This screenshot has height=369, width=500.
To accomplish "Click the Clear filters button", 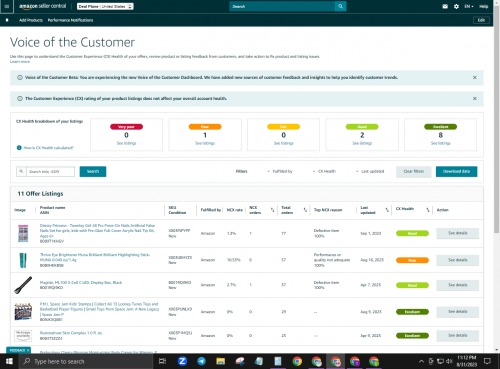I will coord(414,171).
